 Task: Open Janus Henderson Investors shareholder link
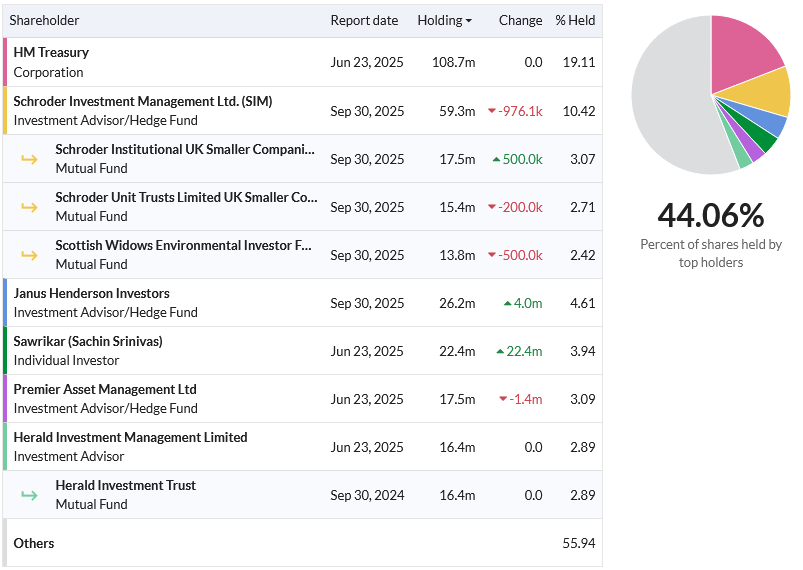91,293
